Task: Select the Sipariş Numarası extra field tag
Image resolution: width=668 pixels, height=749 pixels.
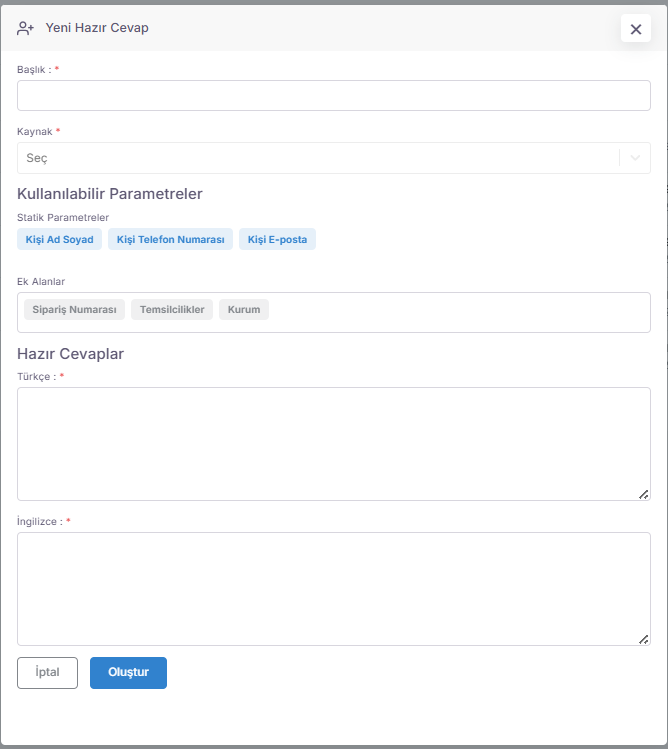Action: [x=74, y=310]
